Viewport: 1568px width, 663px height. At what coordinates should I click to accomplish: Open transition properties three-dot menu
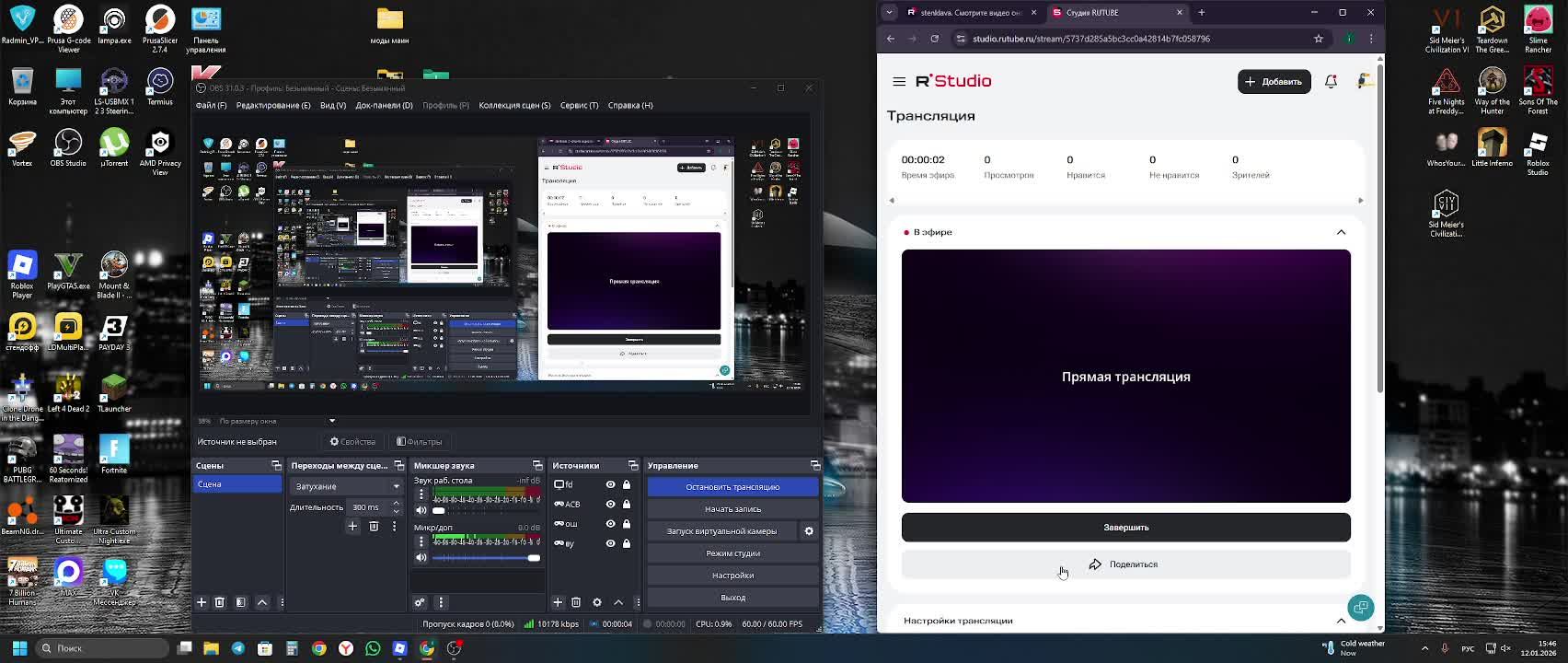pyautogui.click(x=395, y=526)
